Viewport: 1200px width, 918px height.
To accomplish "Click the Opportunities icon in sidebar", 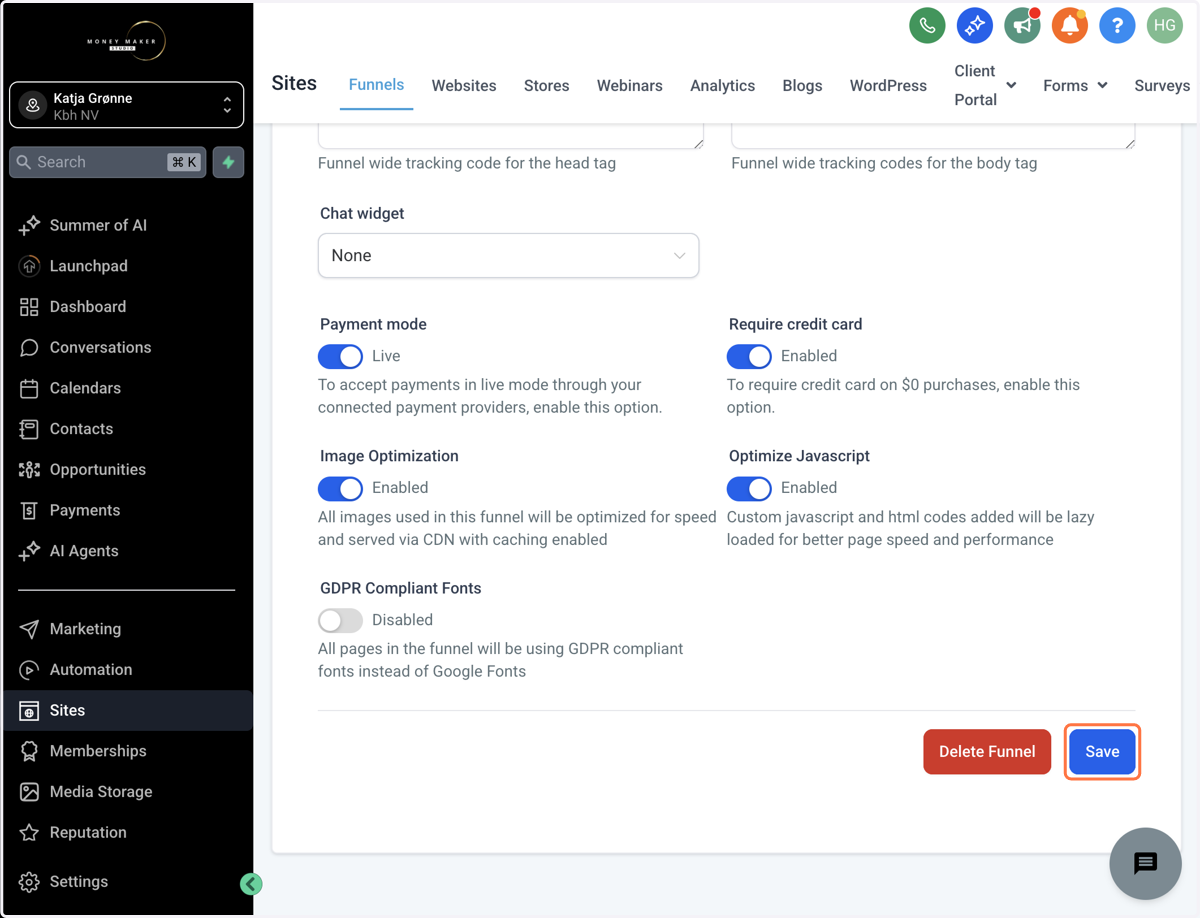I will [x=29, y=469].
